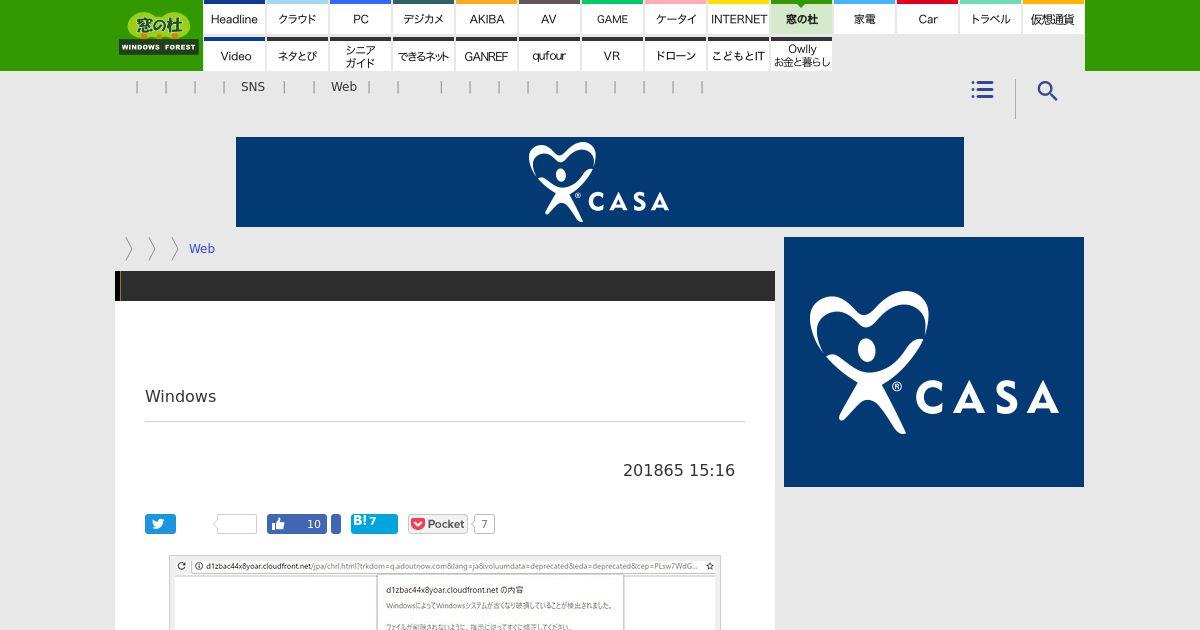The image size is (1200, 630).
Task: Open the hamburger list menu icon
Action: click(982, 90)
